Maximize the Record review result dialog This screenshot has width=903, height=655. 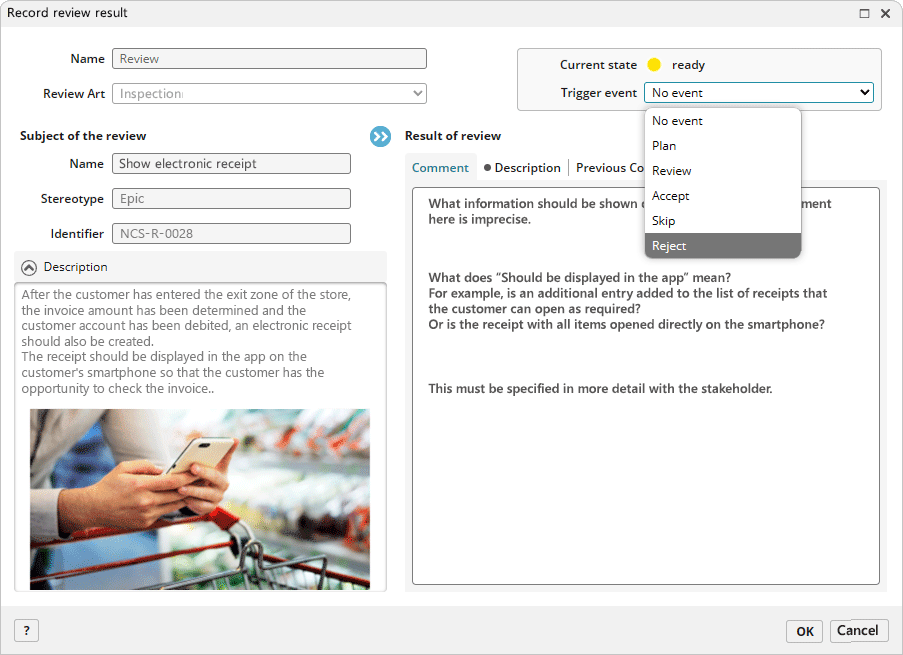(x=864, y=14)
